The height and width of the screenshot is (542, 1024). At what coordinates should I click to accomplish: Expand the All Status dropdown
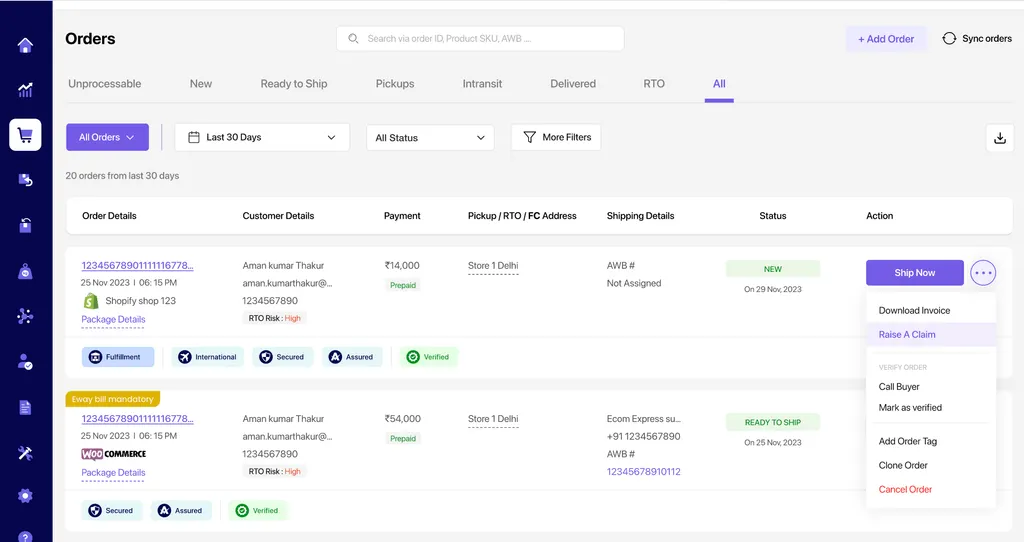pyautogui.click(x=430, y=137)
